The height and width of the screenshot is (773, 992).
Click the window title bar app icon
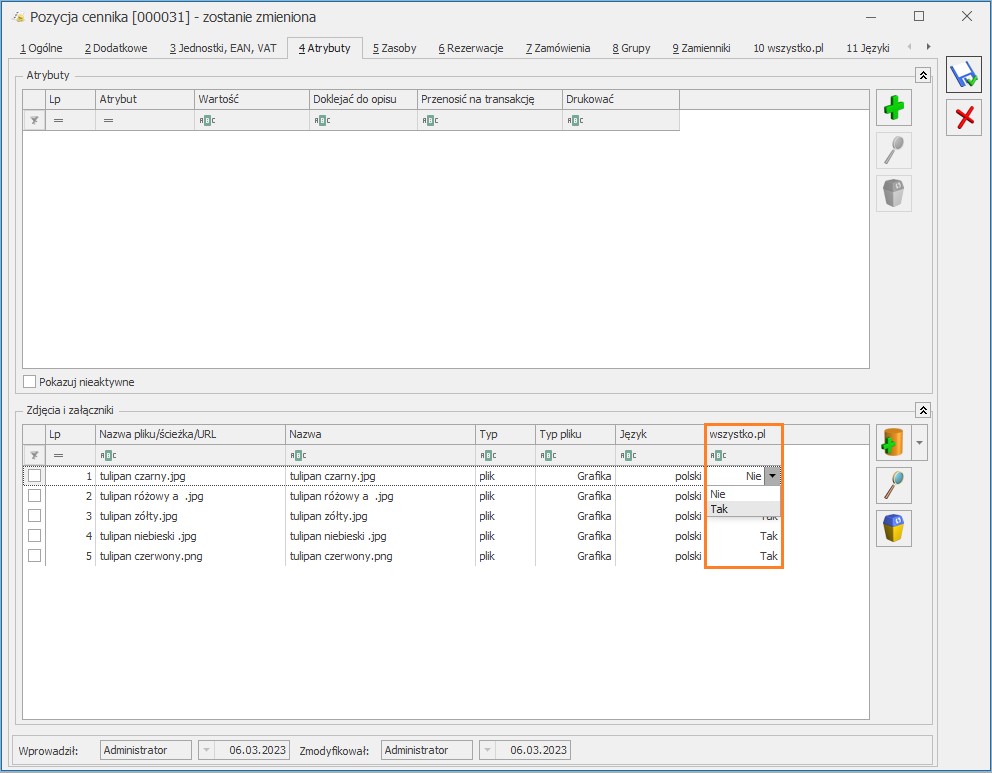(18, 17)
